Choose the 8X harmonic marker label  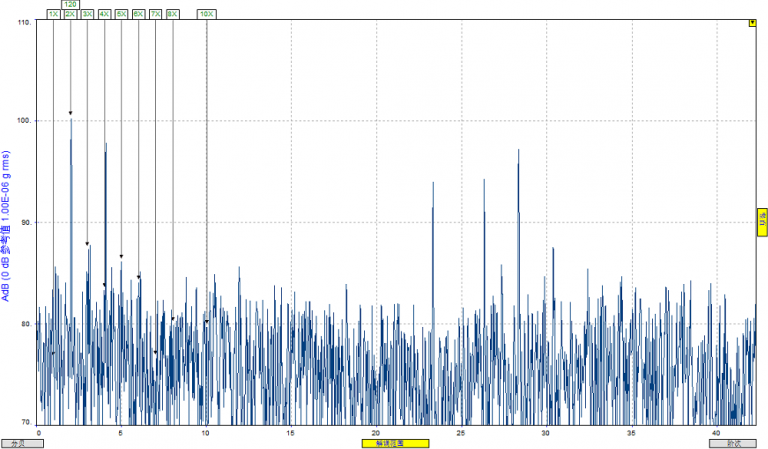coord(172,14)
